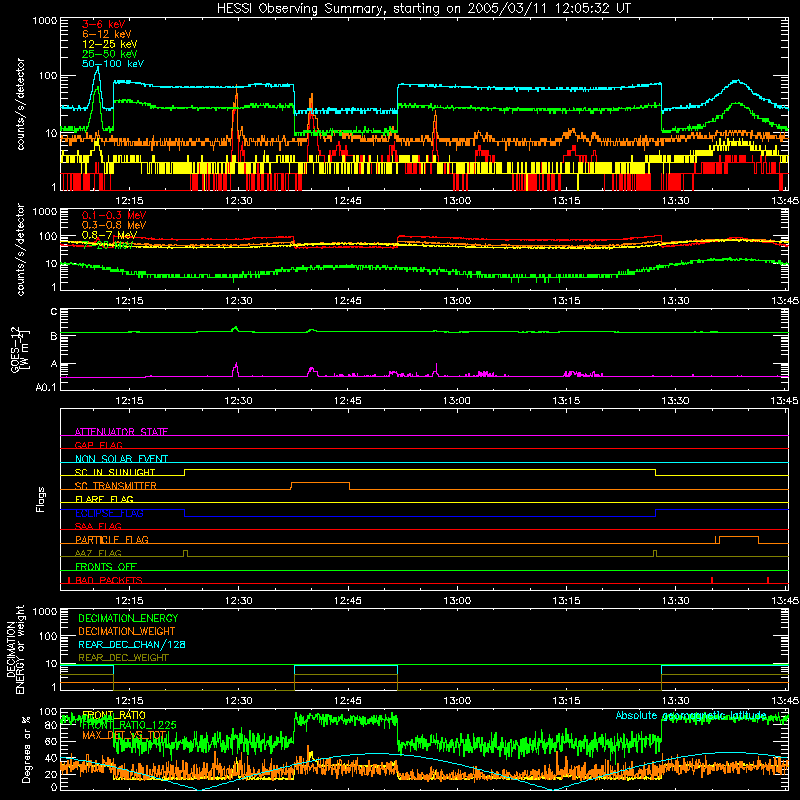Click the B level label on GOES axis
Viewport: 800px width, 800px height.
pos(54,336)
